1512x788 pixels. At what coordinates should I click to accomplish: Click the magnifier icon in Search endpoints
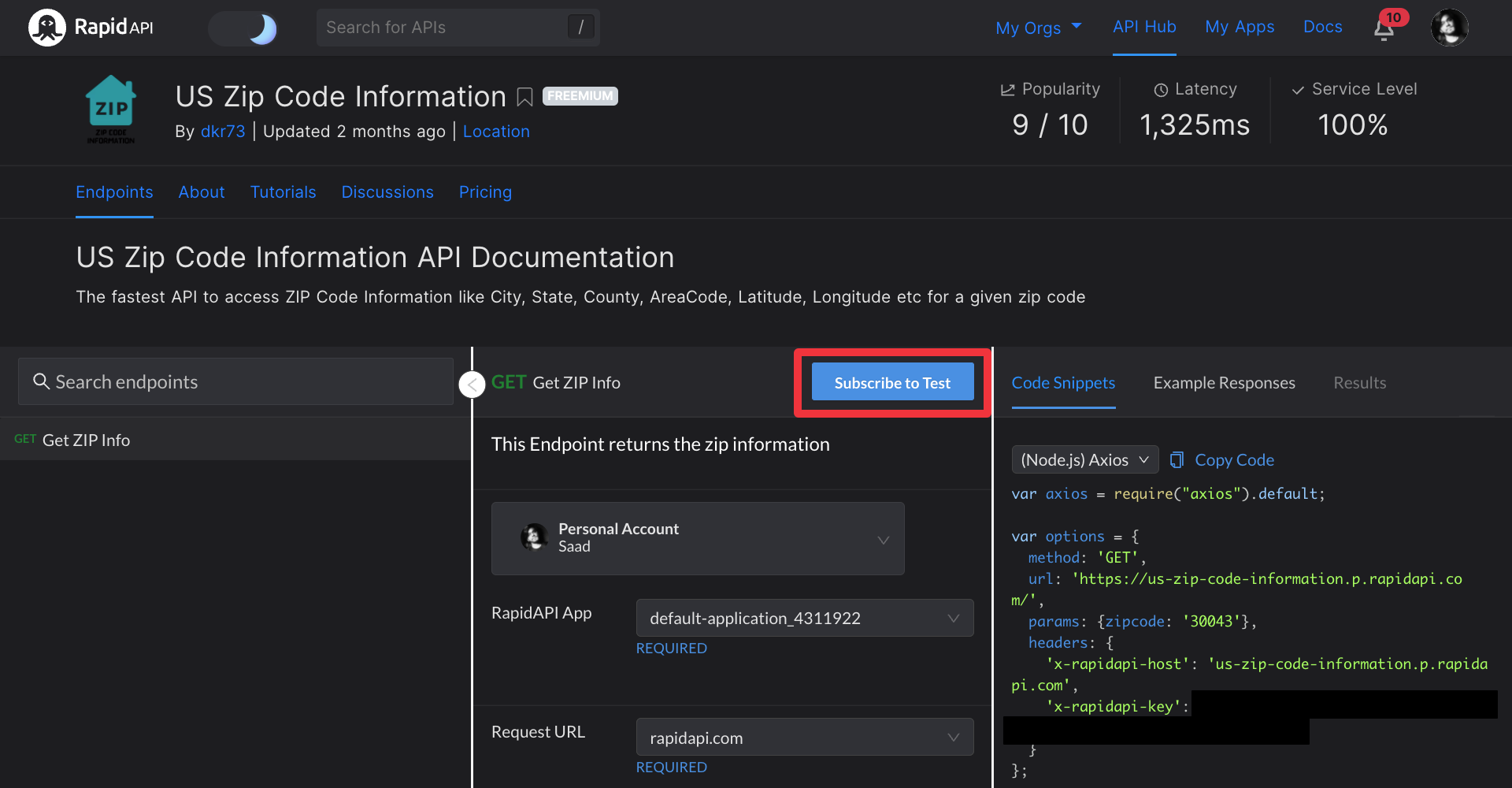pos(41,381)
